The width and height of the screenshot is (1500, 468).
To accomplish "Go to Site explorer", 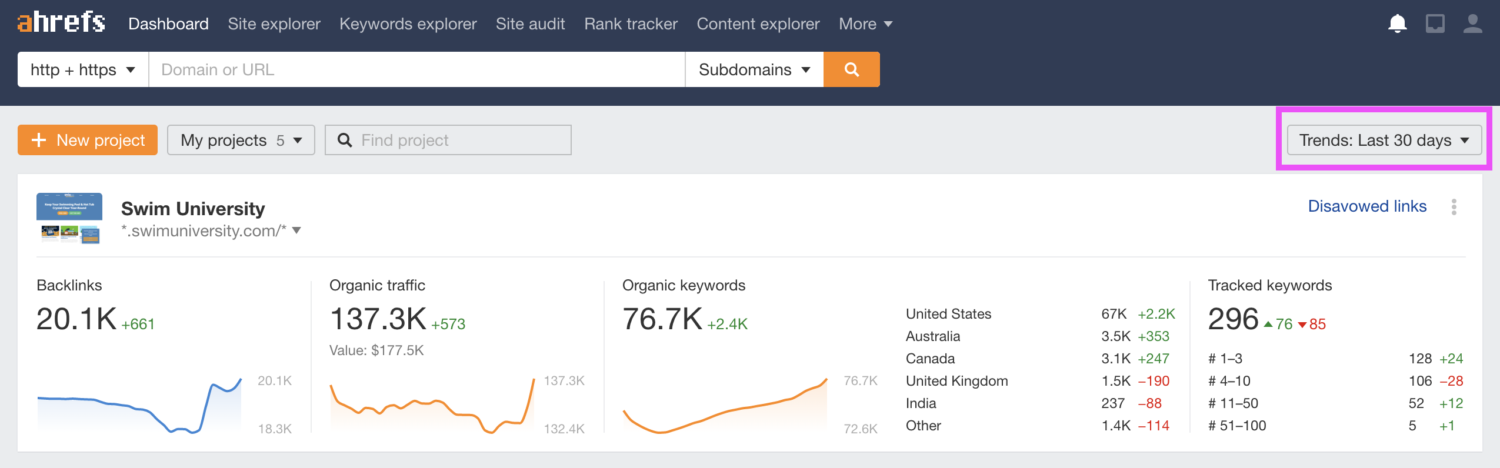I will (x=274, y=24).
